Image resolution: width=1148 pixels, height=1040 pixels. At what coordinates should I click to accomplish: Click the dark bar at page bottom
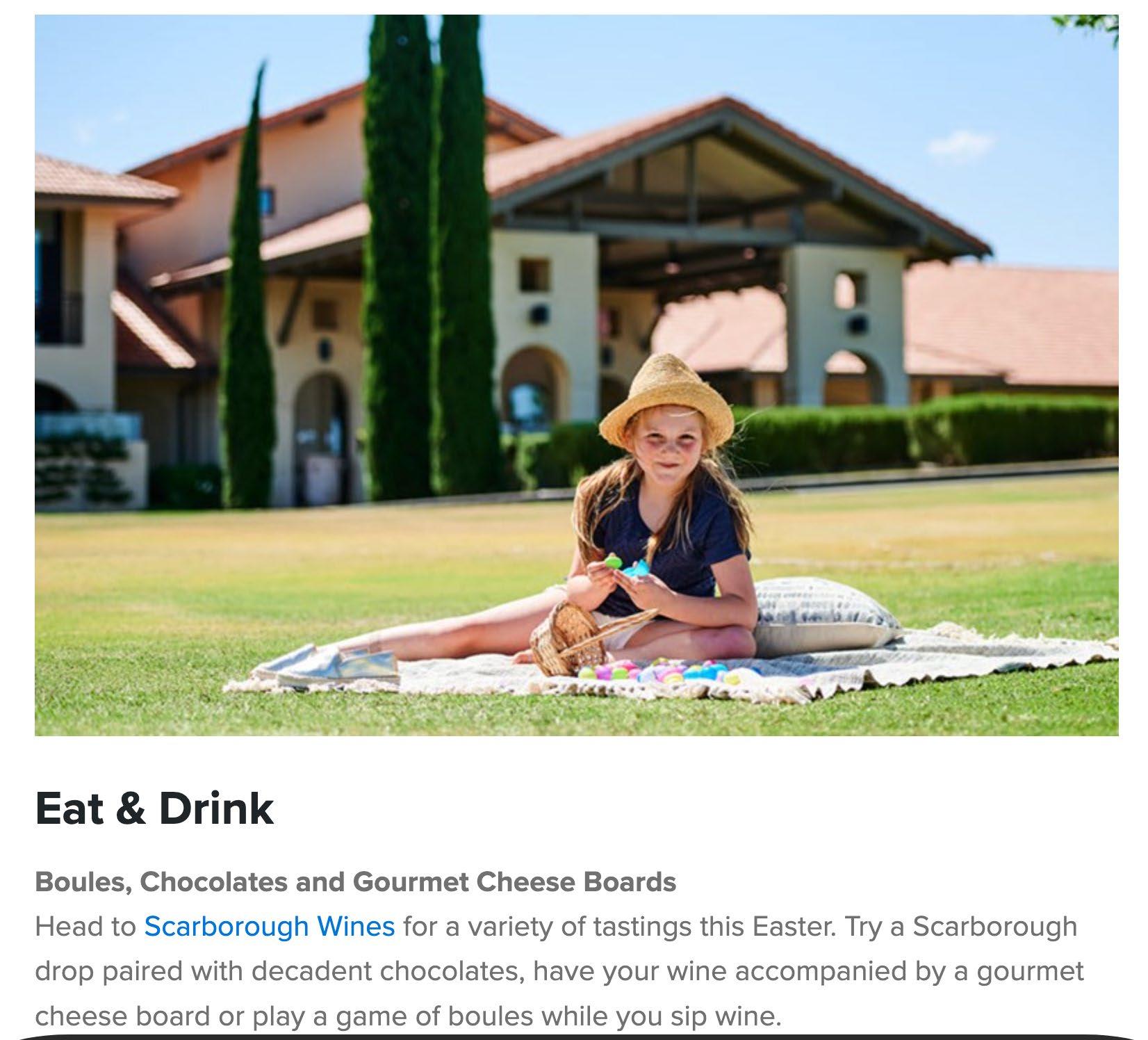coord(574,1037)
